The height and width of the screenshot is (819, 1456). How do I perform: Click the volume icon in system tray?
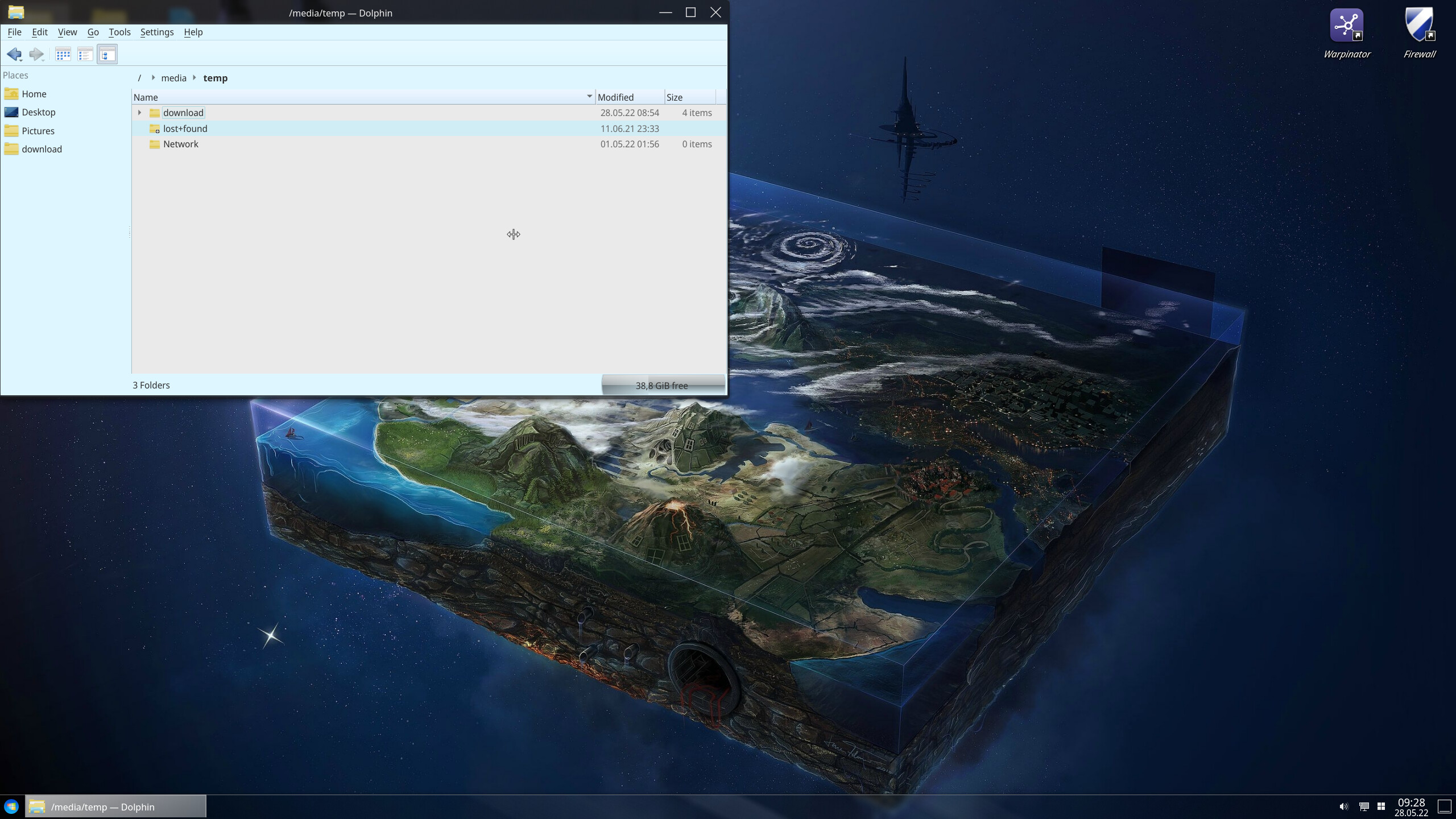coord(1343,806)
